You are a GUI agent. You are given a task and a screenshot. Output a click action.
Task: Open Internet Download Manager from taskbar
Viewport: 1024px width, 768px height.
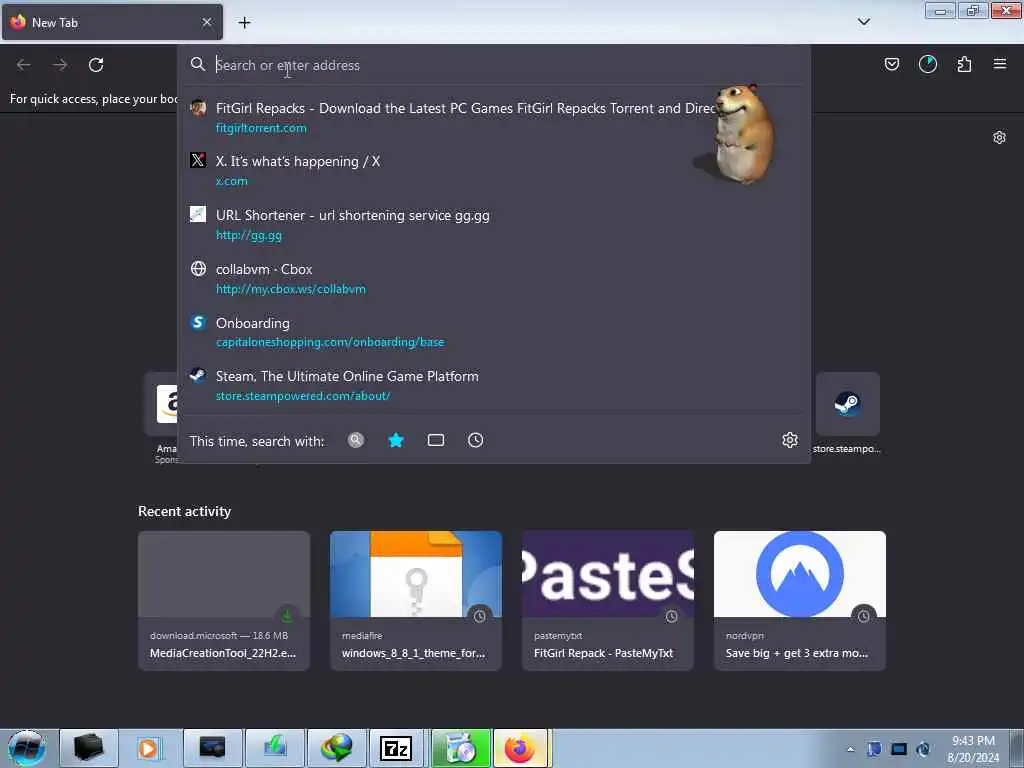(336, 748)
